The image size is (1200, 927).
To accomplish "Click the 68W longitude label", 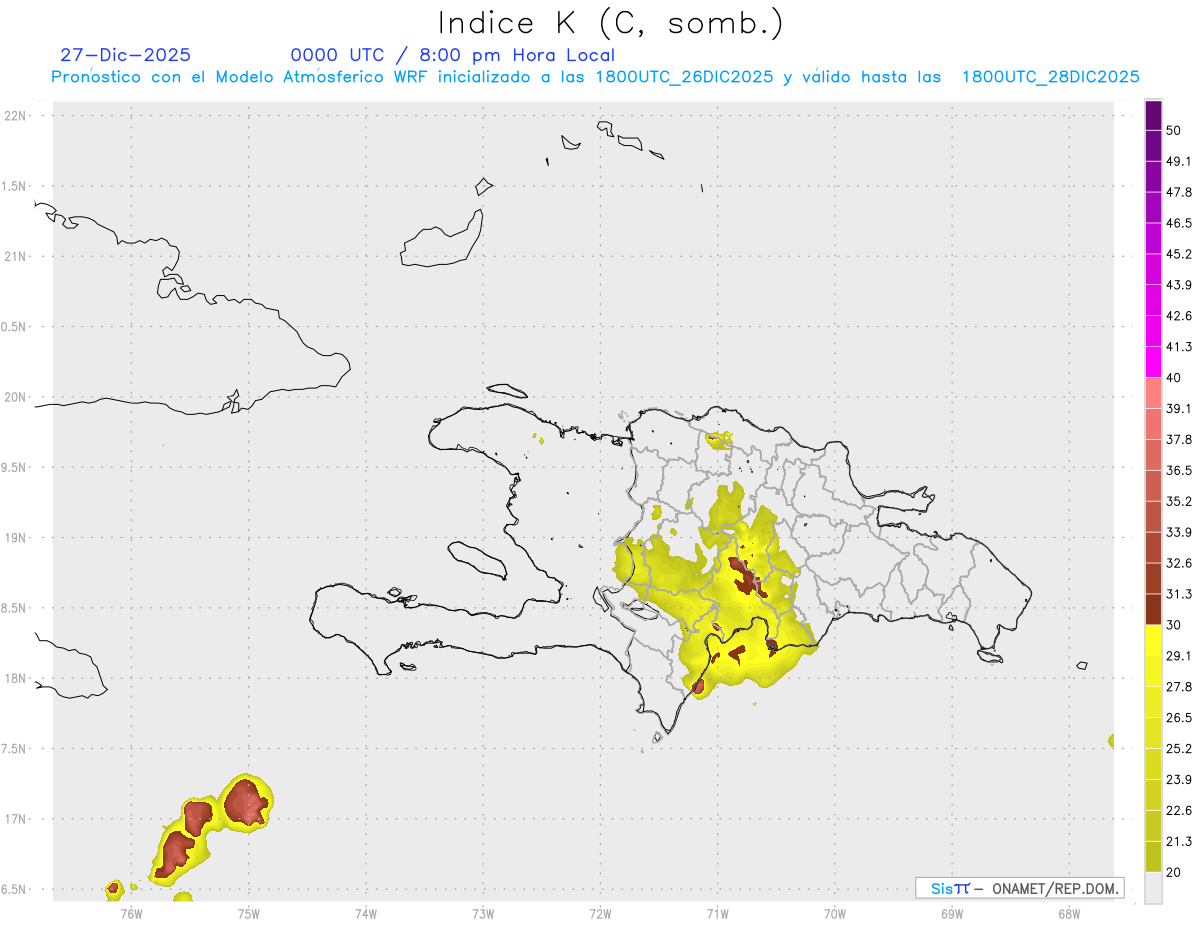I will (x=1069, y=913).
